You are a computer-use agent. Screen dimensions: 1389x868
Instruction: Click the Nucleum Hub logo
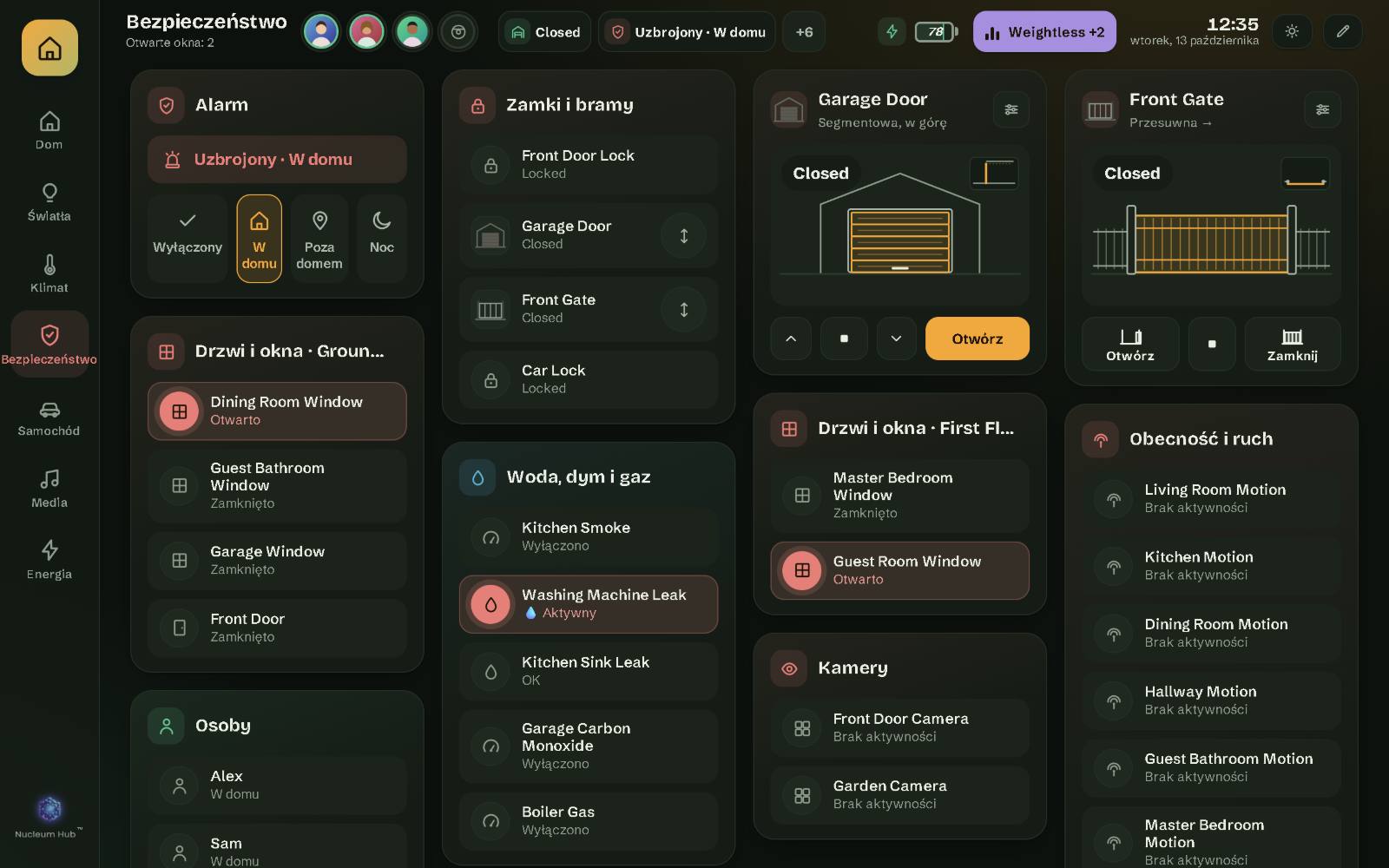(49, 816)
